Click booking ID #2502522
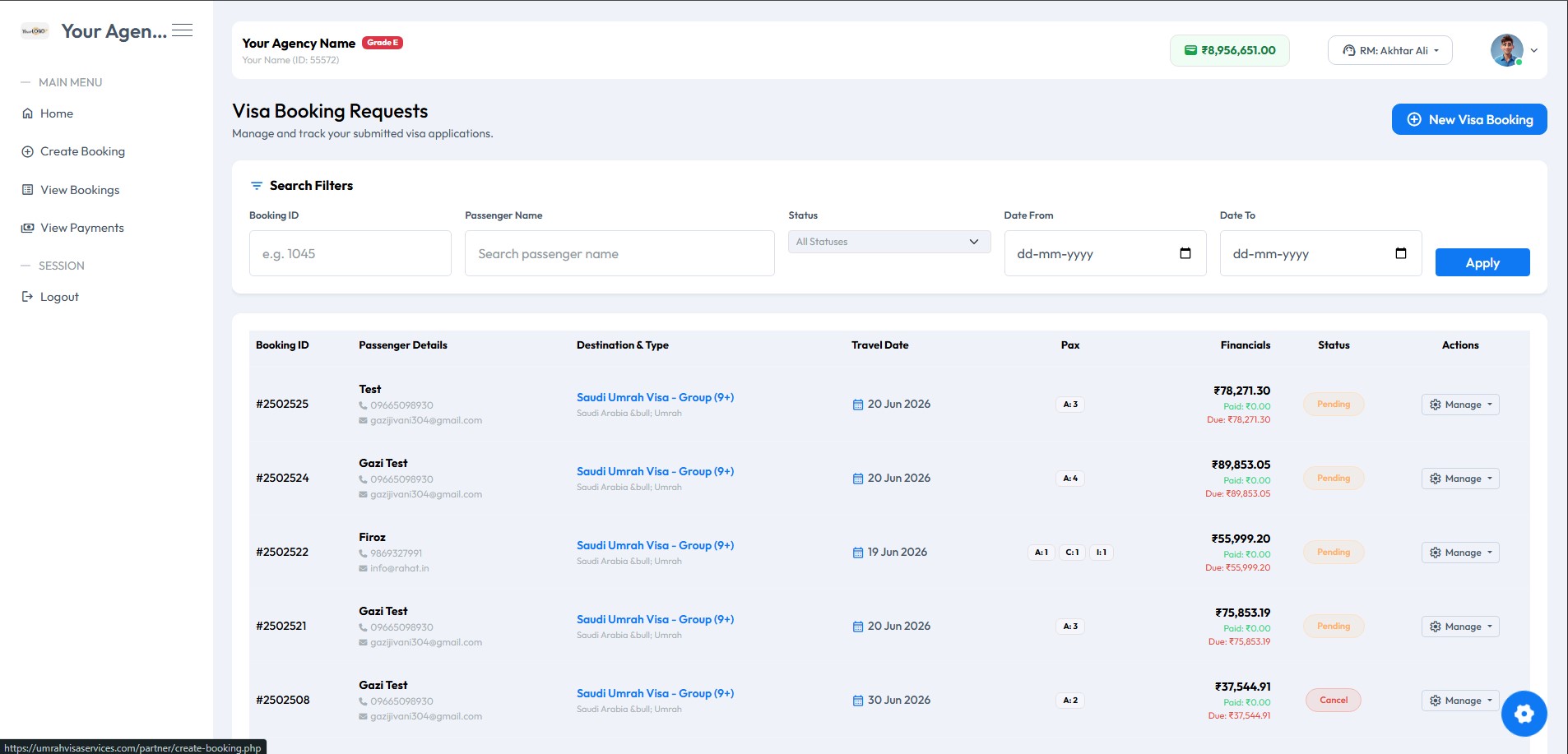Viewport: 1568px width, 754px height. pyautogui.click(x=282, y=552)
